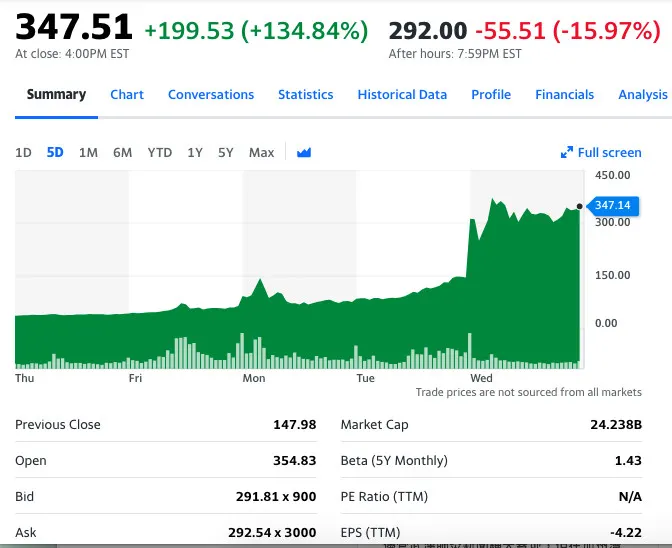Click the Wed label on chart axis
Viewport: 672px width, 548px height.
481,379
